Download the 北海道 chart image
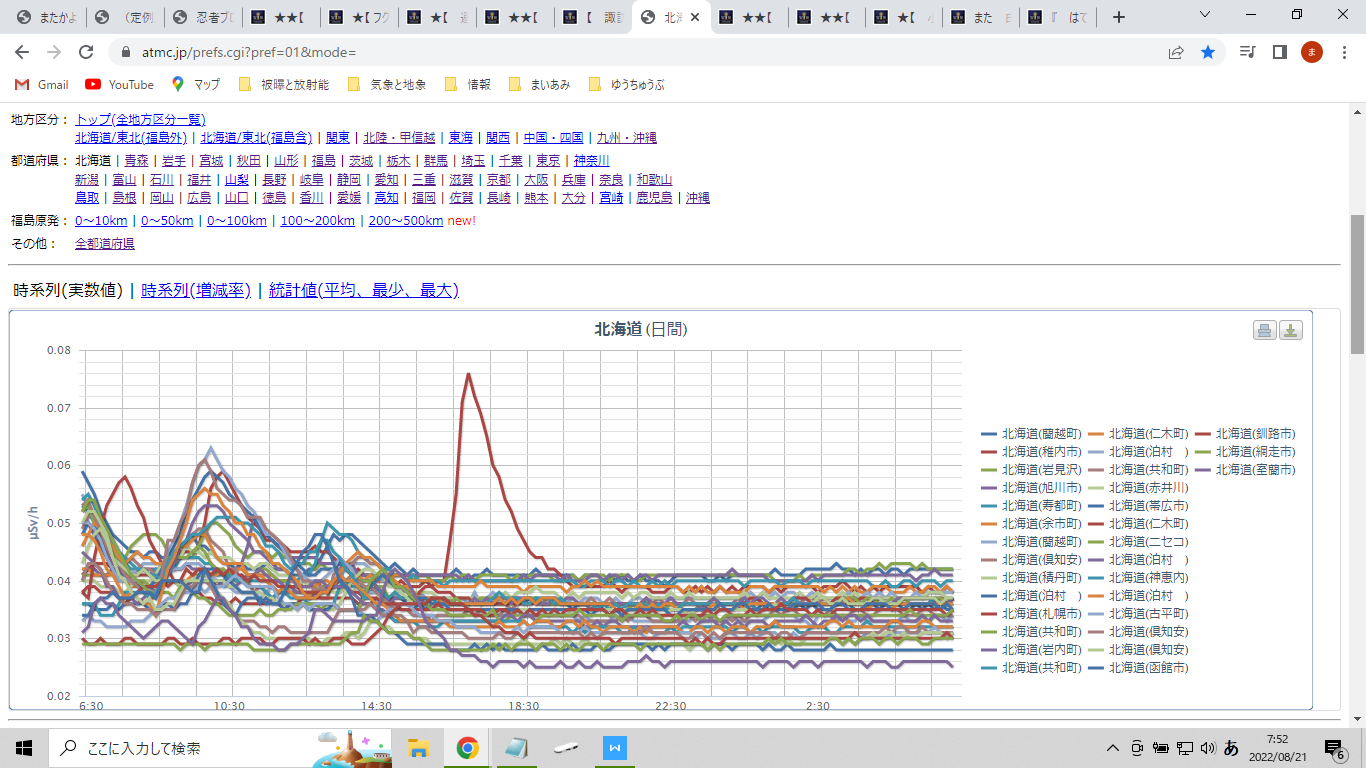The width and height of the screenshot is (1366, 768). (1291, 331)
